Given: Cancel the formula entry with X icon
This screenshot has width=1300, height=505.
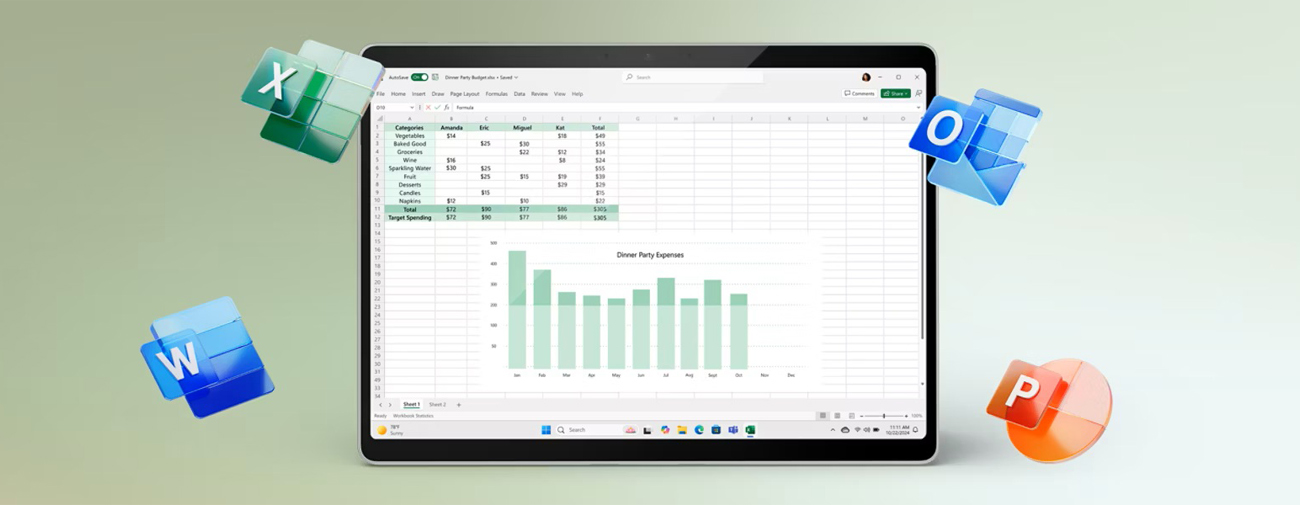Looking at the screenshot, I should click(x=428, y=107).
